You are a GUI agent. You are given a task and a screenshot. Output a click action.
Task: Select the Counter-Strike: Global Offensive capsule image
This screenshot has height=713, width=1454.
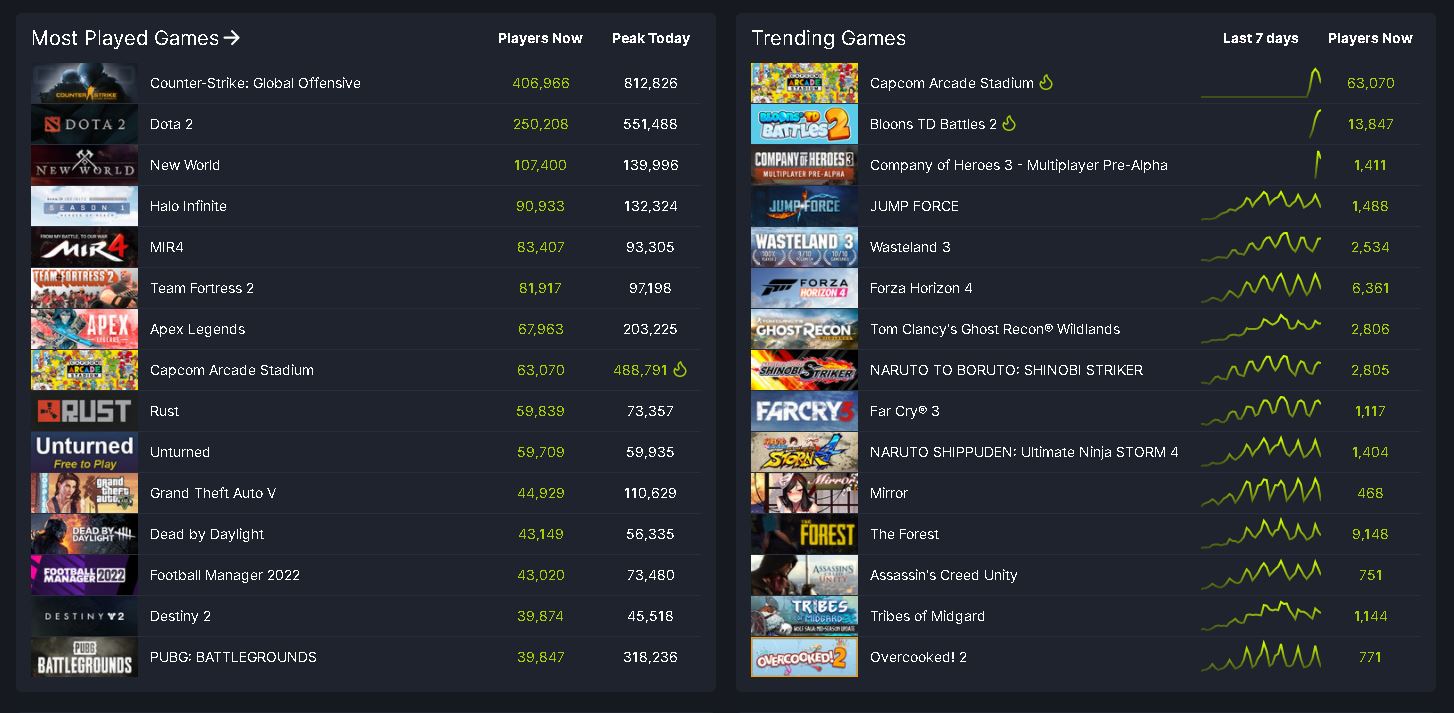[84, 83]
